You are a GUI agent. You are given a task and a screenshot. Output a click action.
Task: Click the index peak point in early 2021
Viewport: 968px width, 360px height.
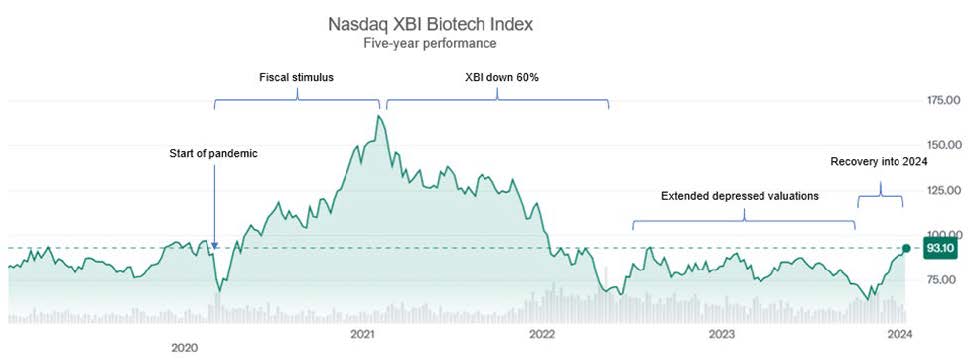[x=379, y=116]
